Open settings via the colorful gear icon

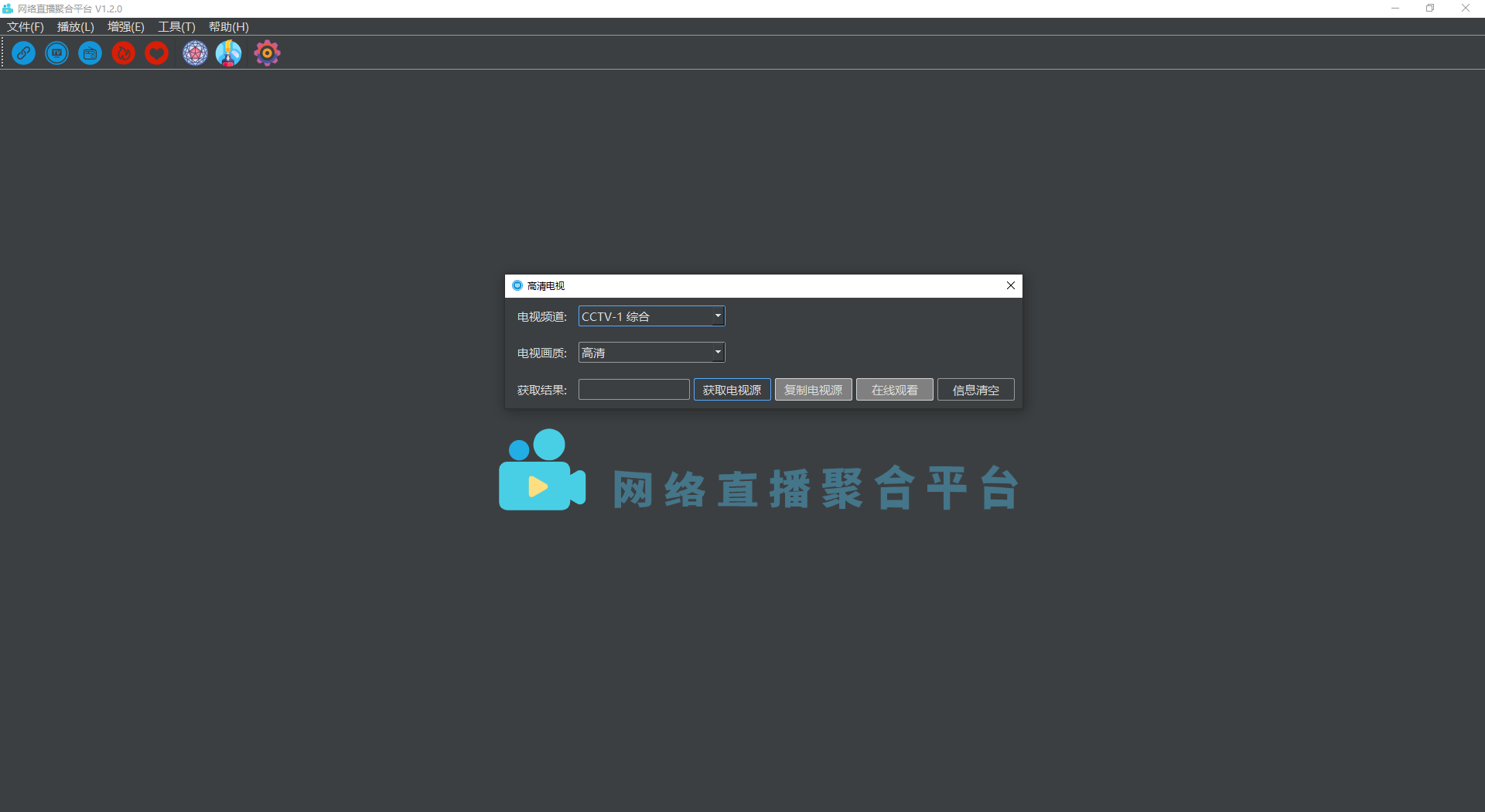[267, 53]
